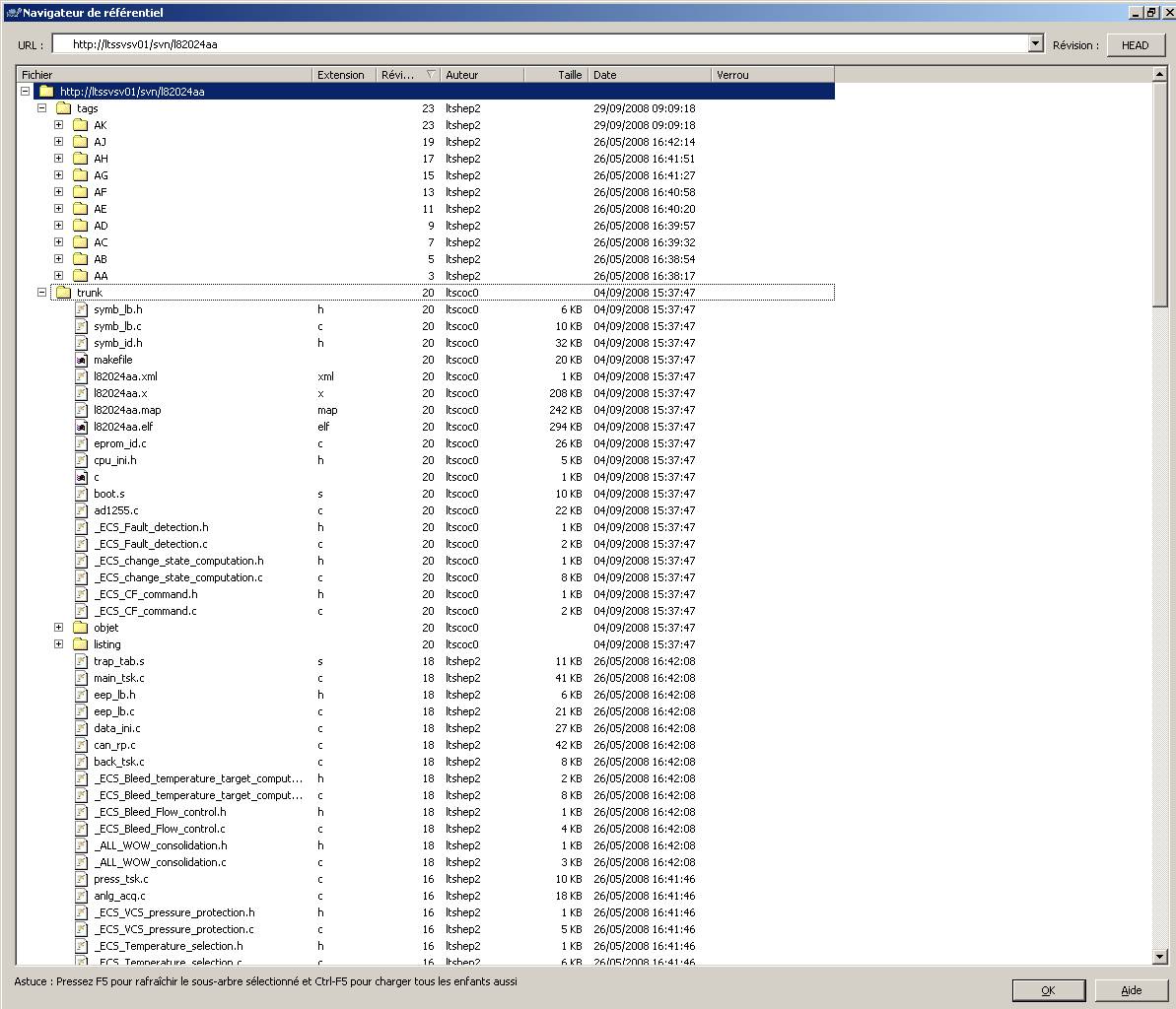Select _ECS_VCS_pressure_protection.h file name

coord(174,912)
